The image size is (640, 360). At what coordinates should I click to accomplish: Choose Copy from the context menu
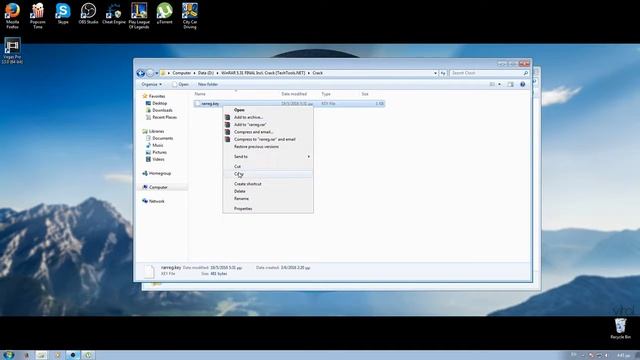click(x=268, y=174)
